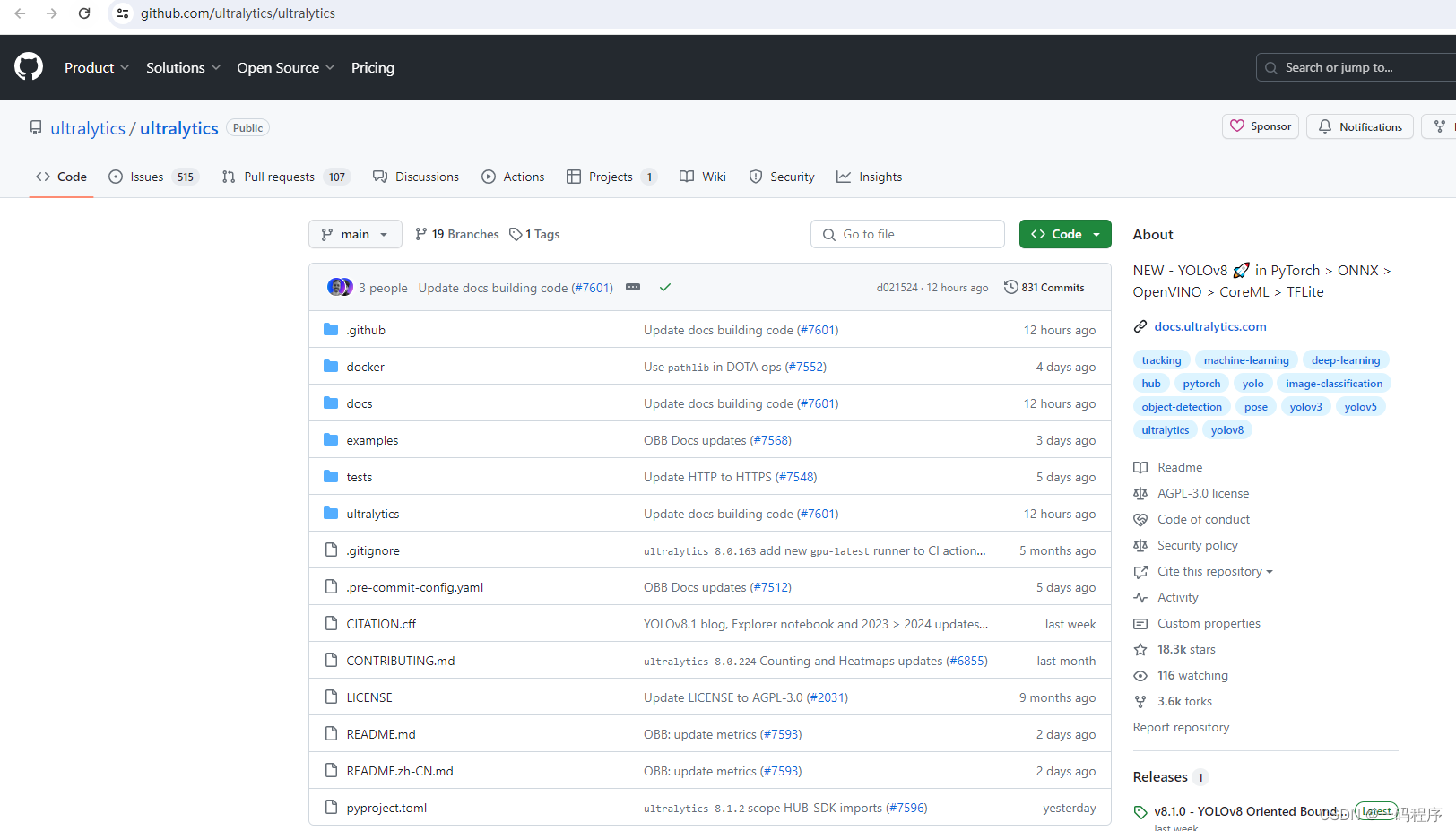Click the forward navigation arrow
Viewport: 1456px width, 831px height.
point(52,13)
